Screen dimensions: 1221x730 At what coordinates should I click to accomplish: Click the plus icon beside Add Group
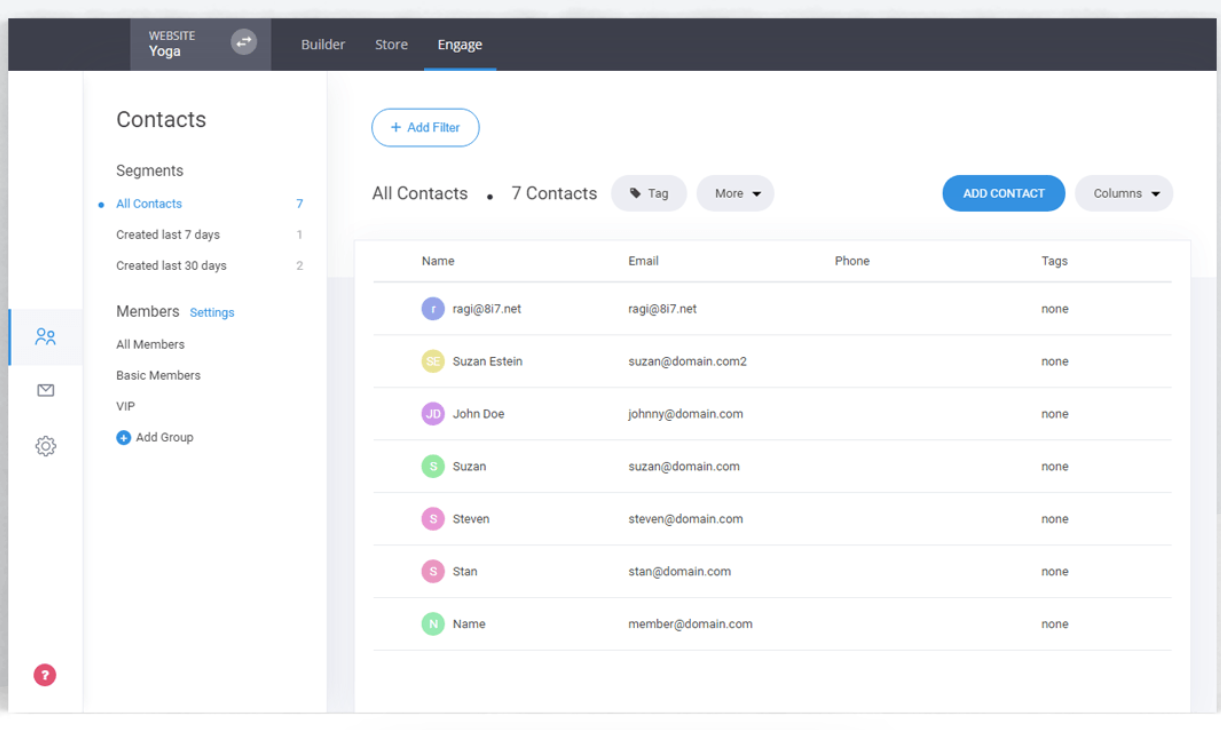tap(123, 437)
